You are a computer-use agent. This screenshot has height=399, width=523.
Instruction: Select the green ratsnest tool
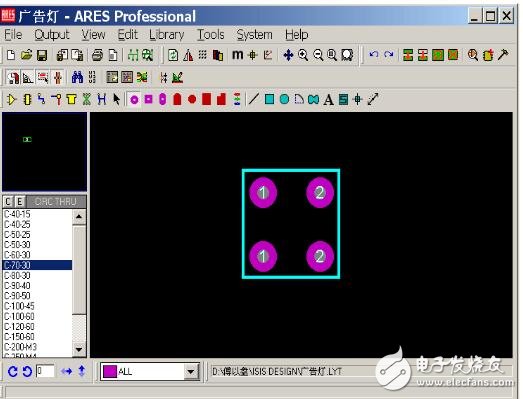coord(86,99)
